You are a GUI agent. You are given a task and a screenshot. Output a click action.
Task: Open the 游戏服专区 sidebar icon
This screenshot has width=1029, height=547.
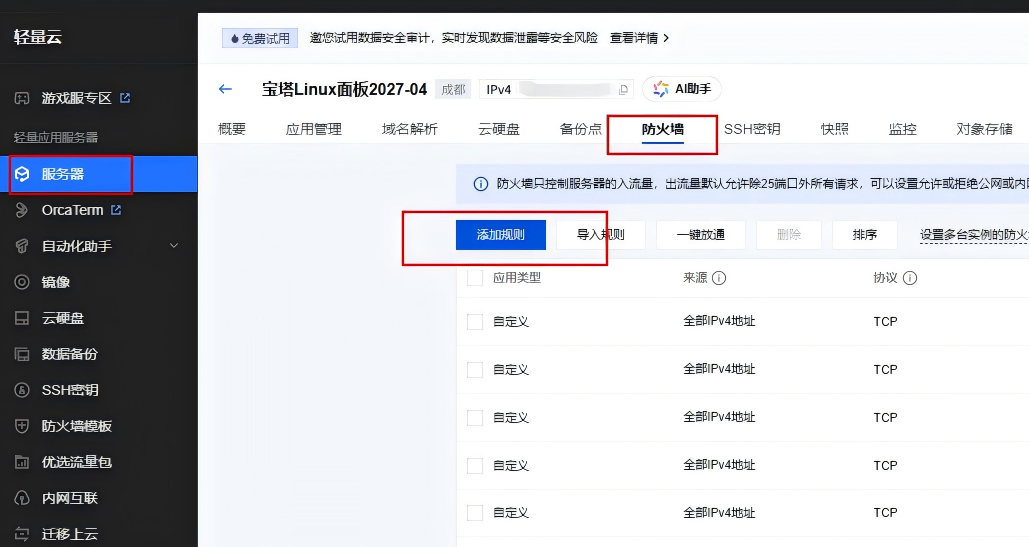pyautogui.click(x=22, y=98)
